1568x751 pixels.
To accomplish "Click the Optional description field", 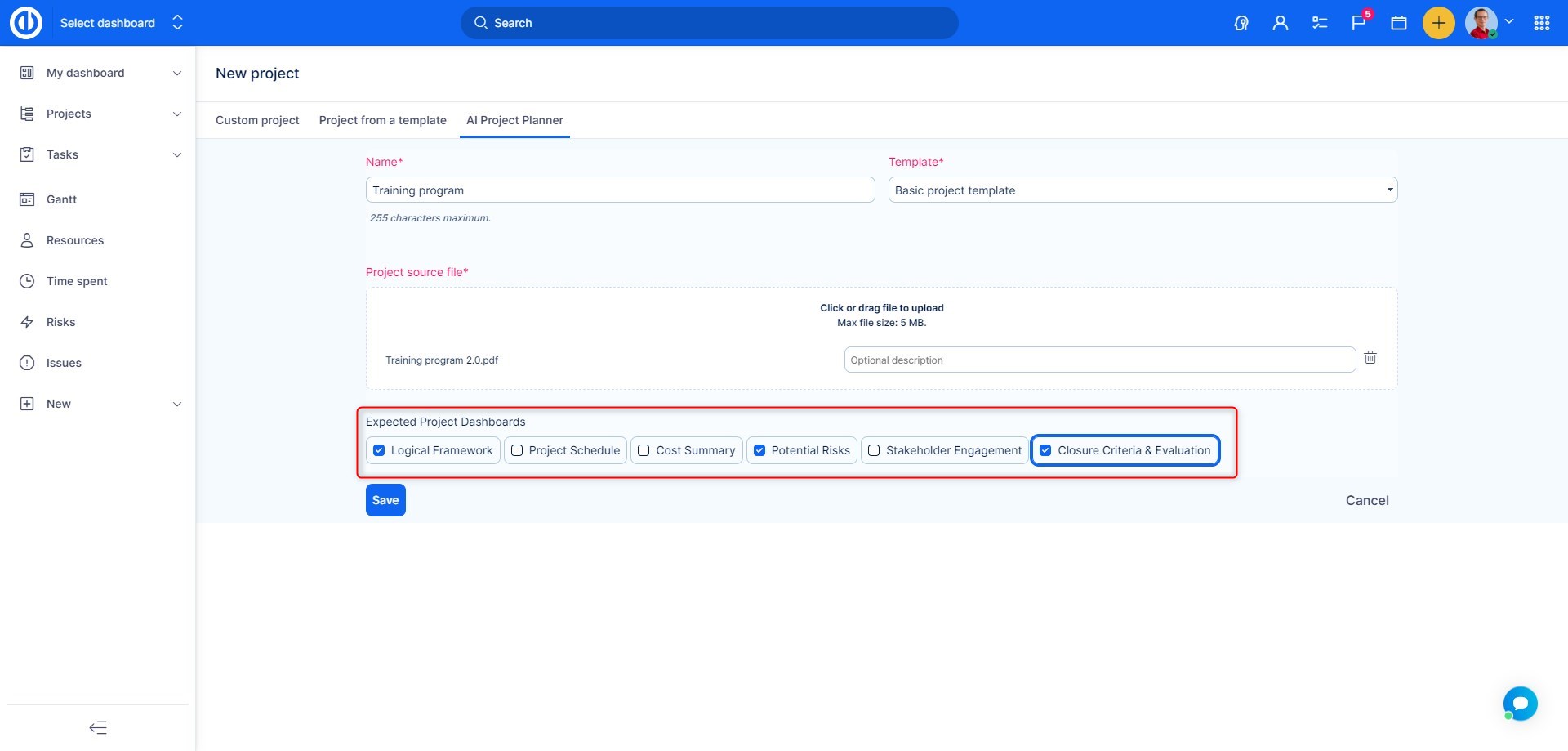I will click(x=1099, y=360).
